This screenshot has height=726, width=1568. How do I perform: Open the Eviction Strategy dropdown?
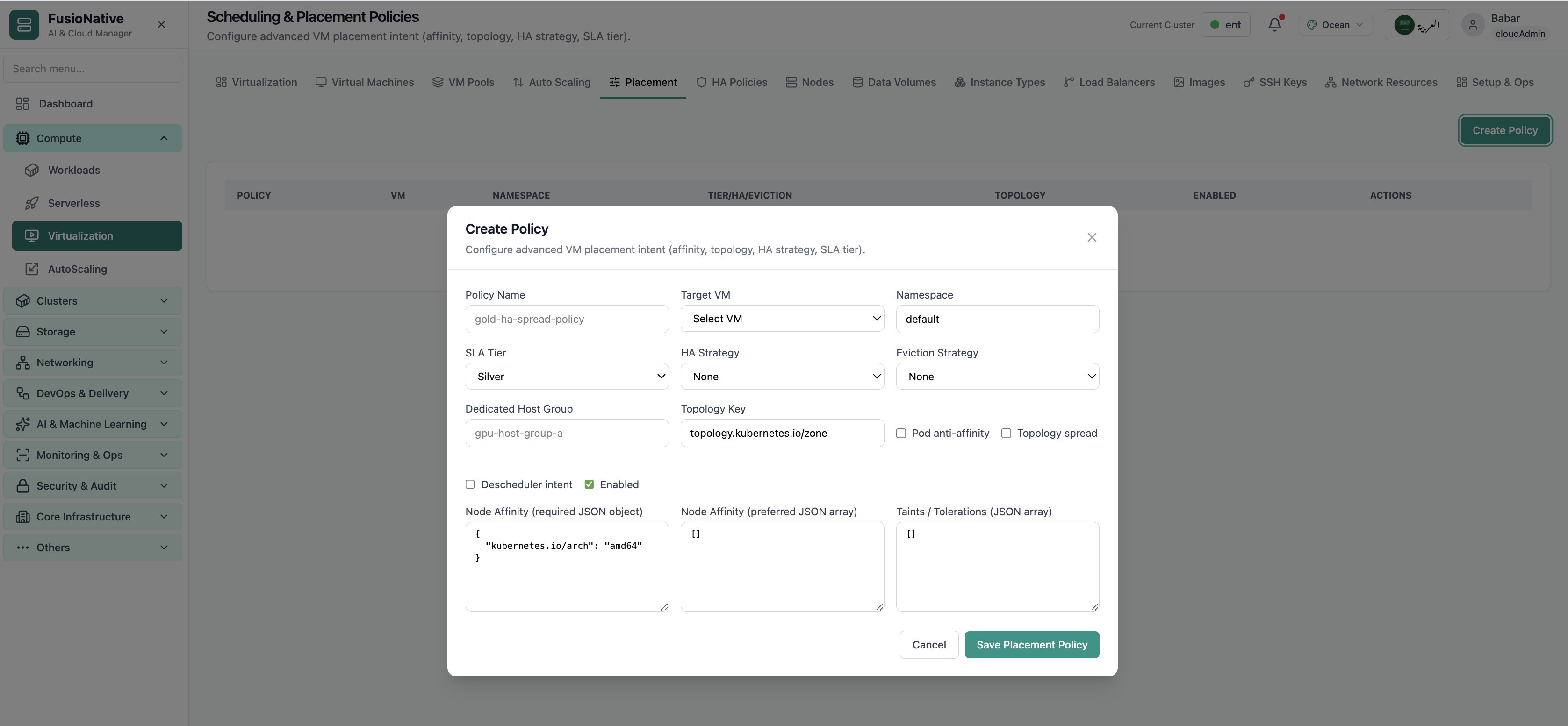point(998,377)
